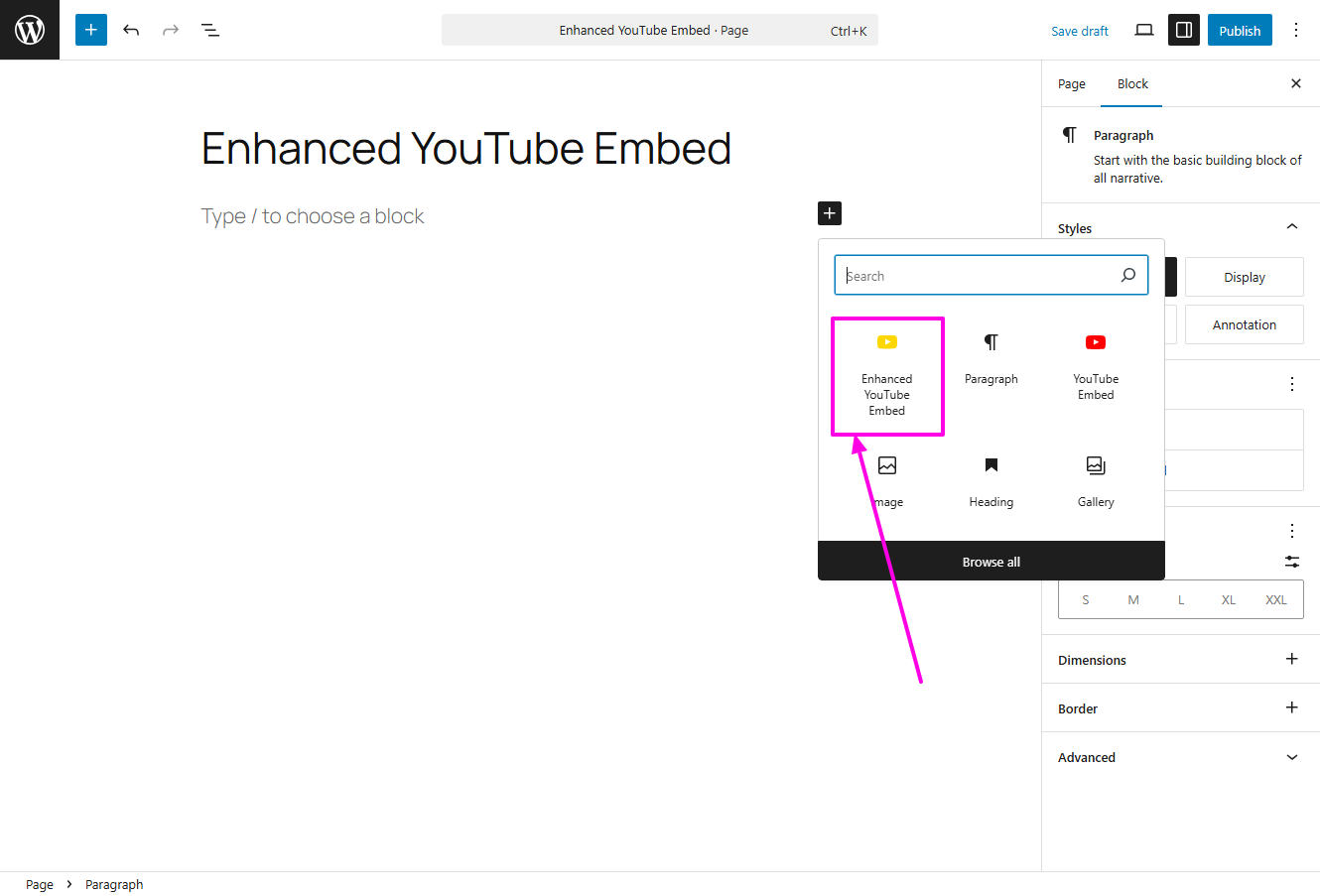The width and height of the screenshot is (1320, 896).
Task: Add a Border option
Action: click(x=1292, y=707)
